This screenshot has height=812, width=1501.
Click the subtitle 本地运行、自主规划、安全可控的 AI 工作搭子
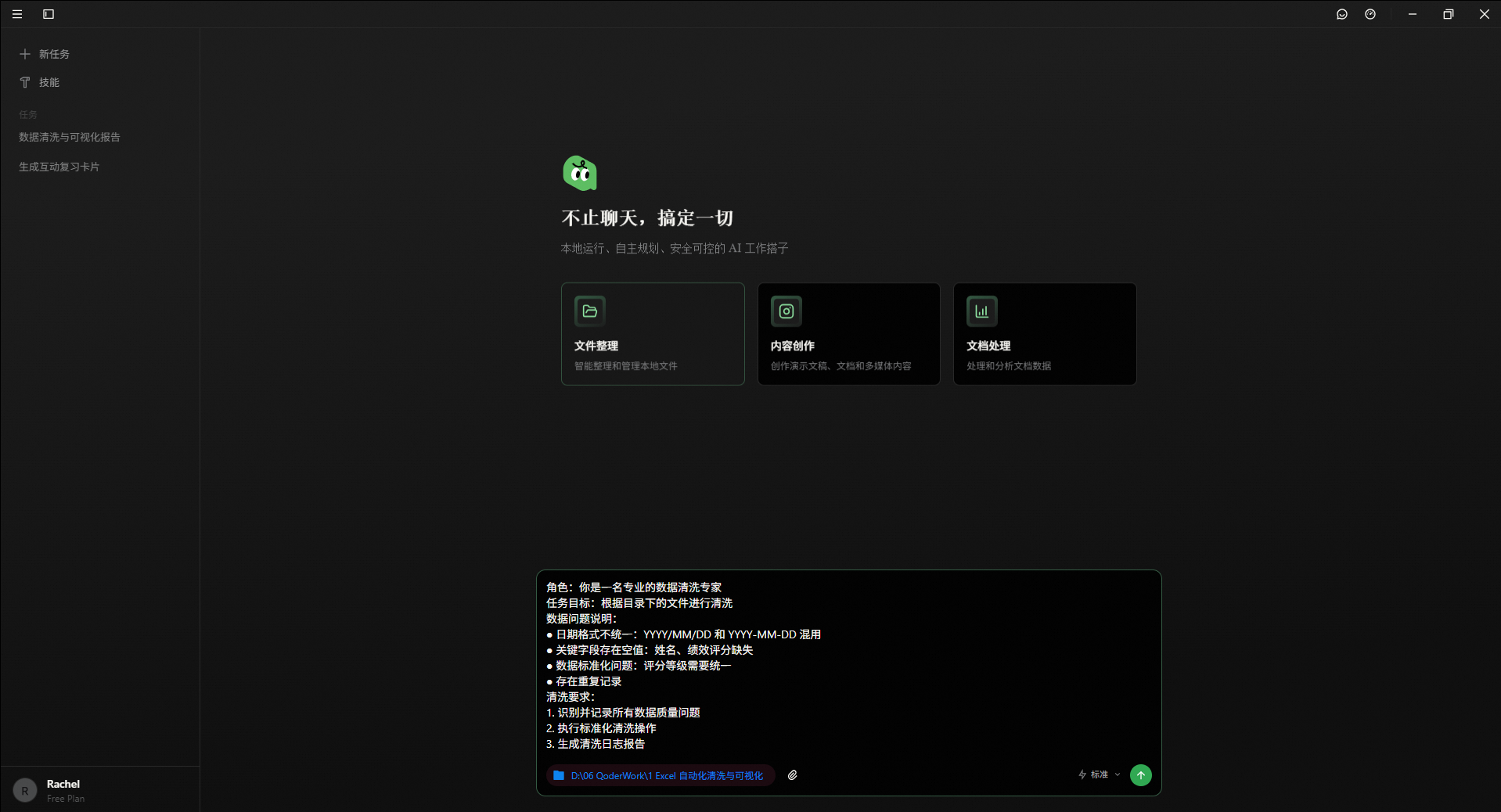675,248
